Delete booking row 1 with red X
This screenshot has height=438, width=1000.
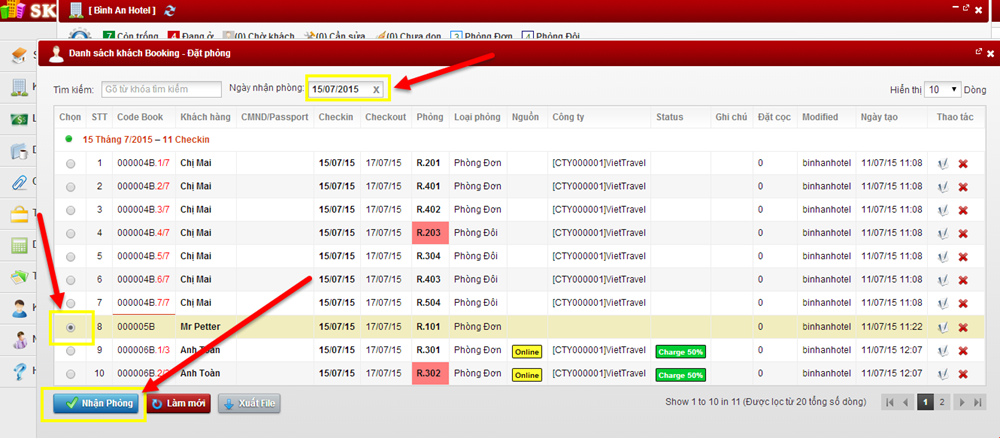pyautogui.click(x=963, y=163)
